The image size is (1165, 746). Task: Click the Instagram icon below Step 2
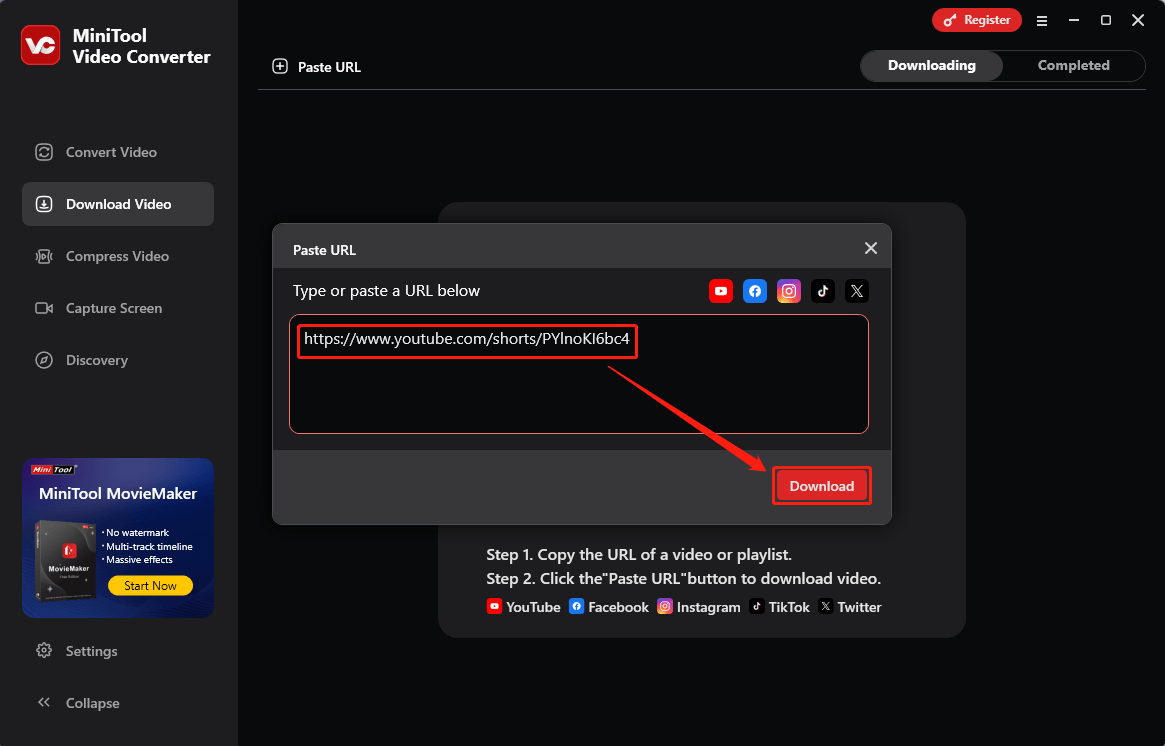(x=665, y=606)
